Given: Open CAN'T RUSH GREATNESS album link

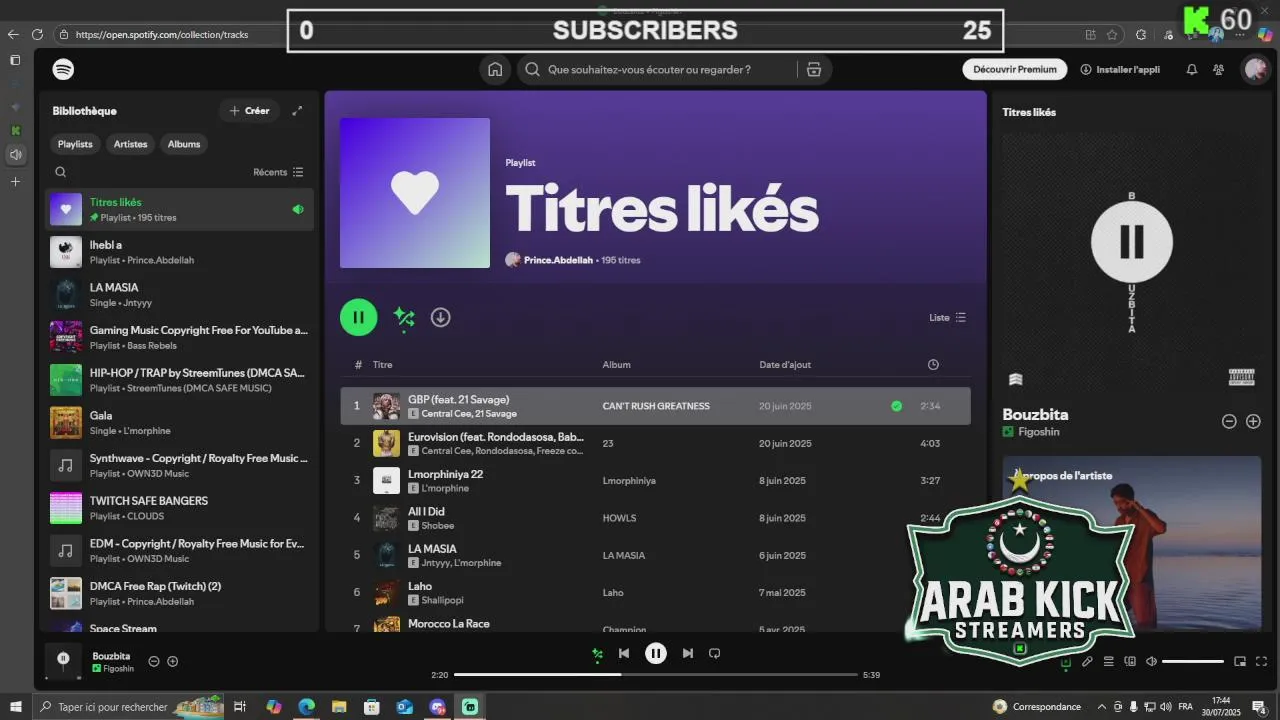Looking at the screenshot, I should pyautogui.click(x=656, y=406).
